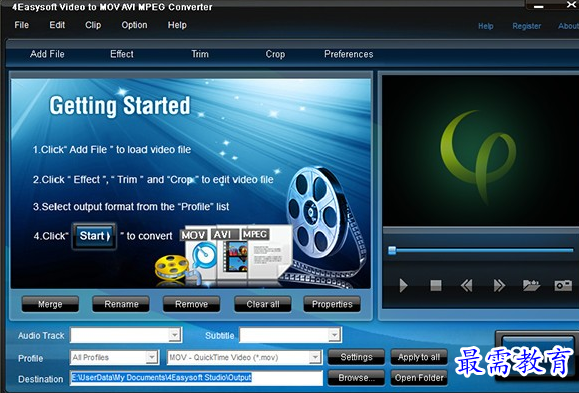Viewport: 579px width, 393px height.
Task: Open file Properties button
Action: [332, 304]
